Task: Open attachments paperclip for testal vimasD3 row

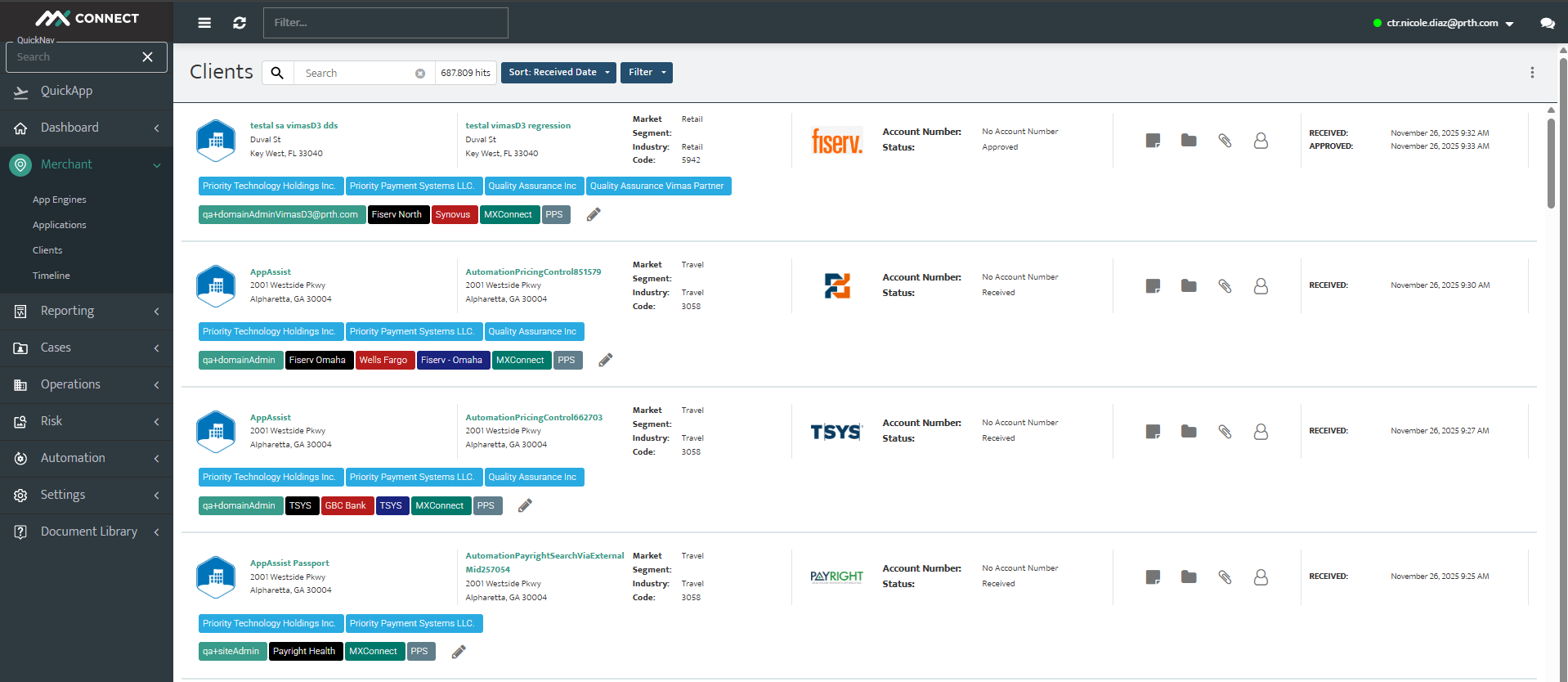Action: (x=1225, y=141)
